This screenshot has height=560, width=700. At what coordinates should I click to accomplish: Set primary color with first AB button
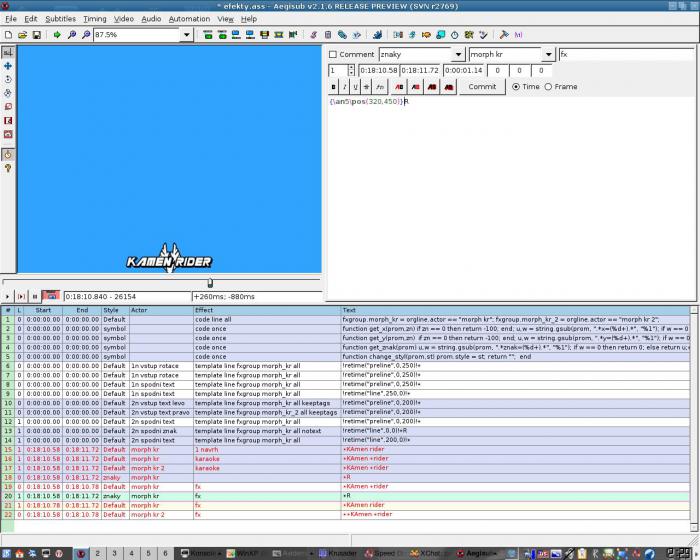click(399, 87)
